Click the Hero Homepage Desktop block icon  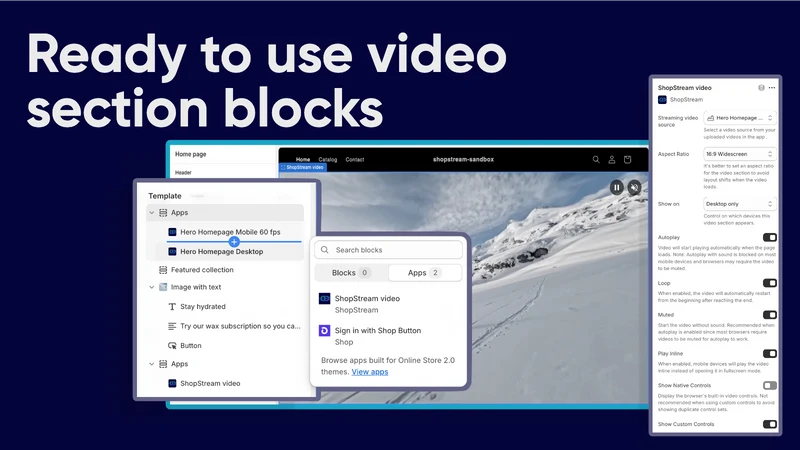(172, 252)
